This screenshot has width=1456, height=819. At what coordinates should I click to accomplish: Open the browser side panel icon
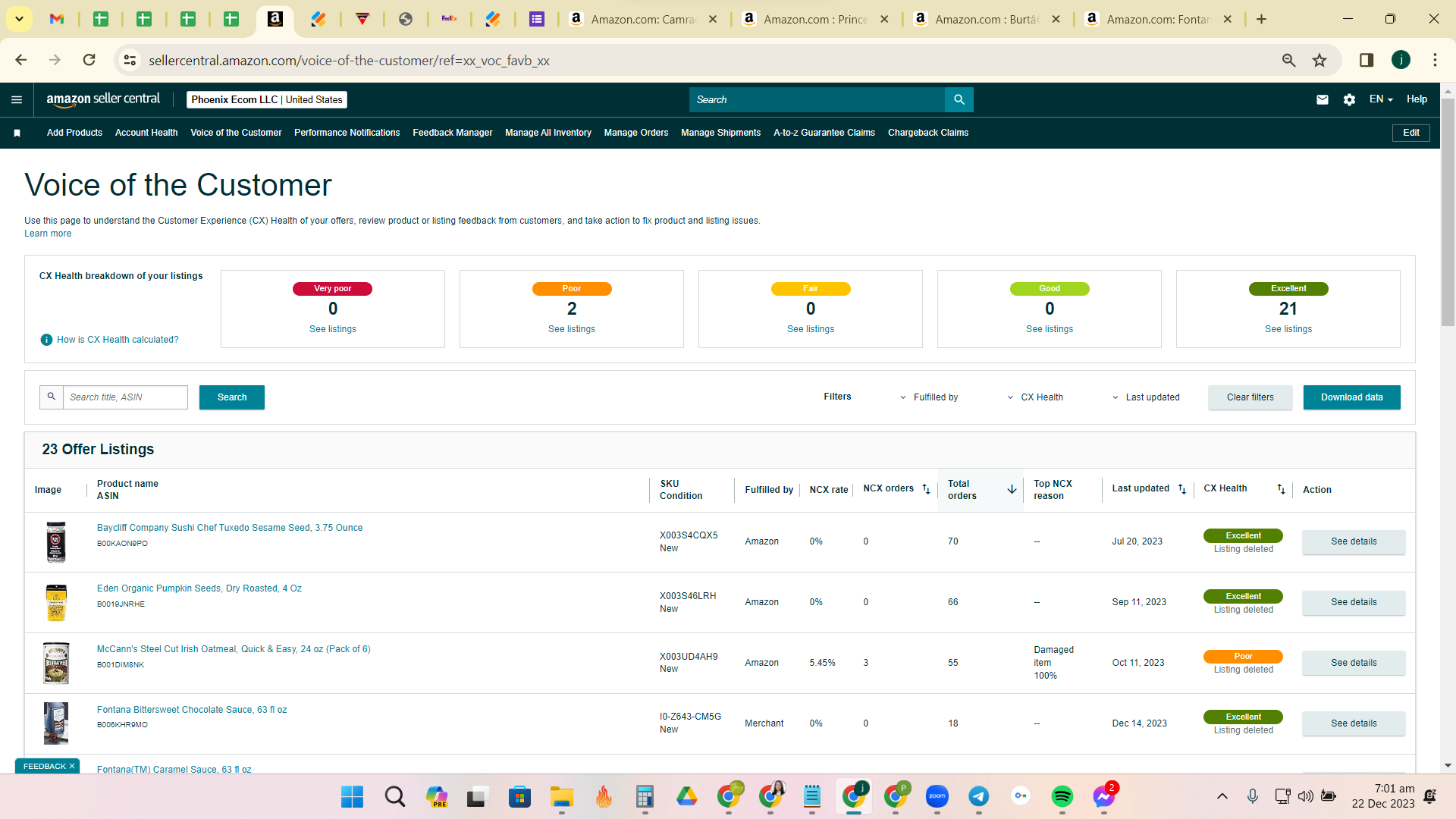click(x=1367, y=60)
